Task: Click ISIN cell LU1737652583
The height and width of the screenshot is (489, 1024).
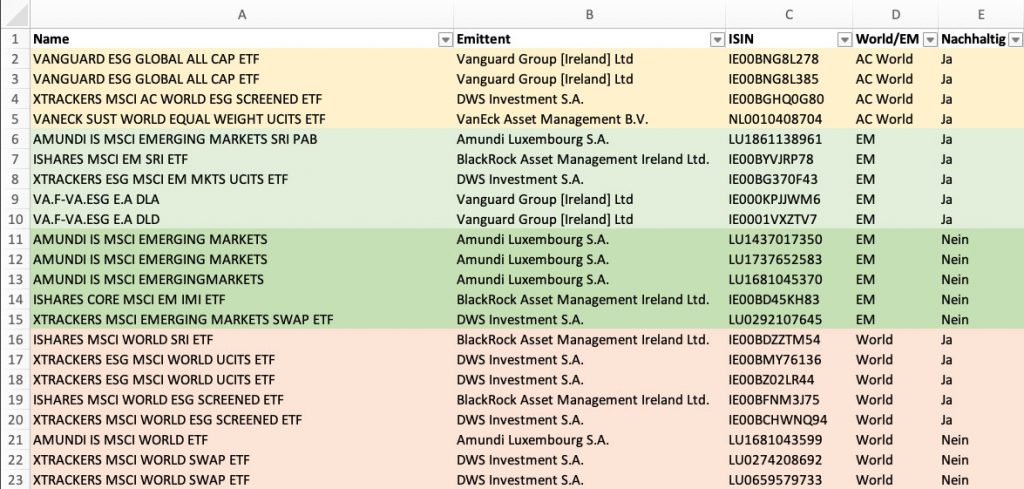Action: tap(789, 259)
